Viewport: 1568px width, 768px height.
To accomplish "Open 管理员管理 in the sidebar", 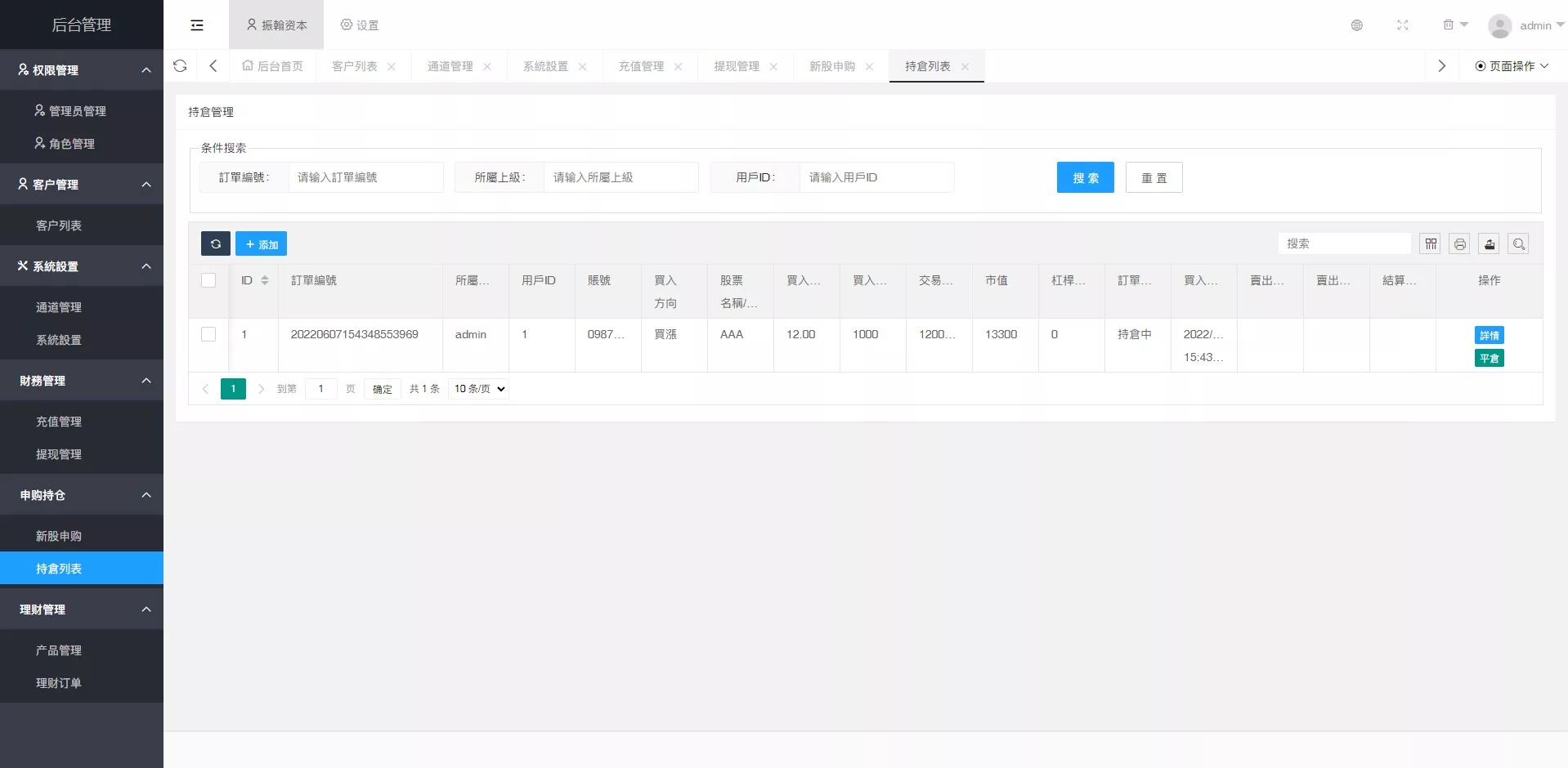I will pyautogui.click(x=82, y=110).
